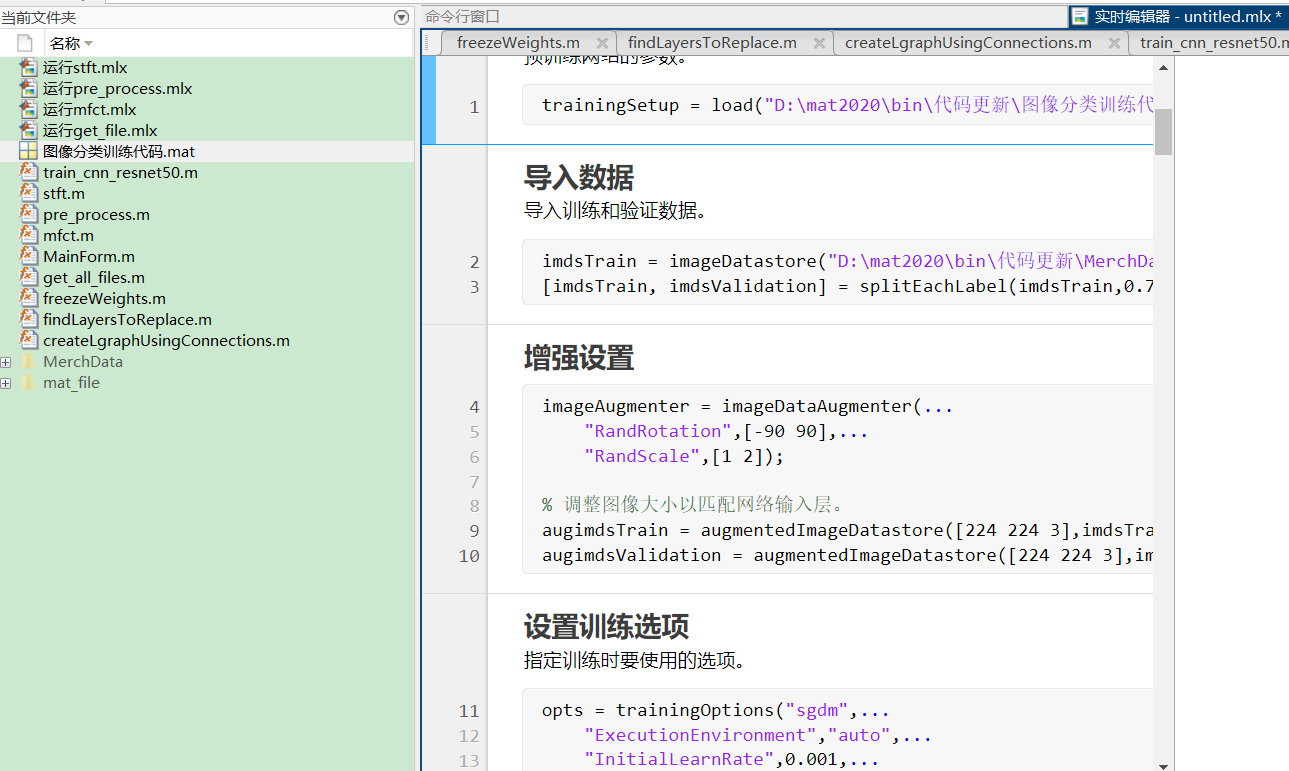
Task: Click the script icon of createLgraphUsingConnections.m
Action: pyautogui.click(x=28, y=340)
